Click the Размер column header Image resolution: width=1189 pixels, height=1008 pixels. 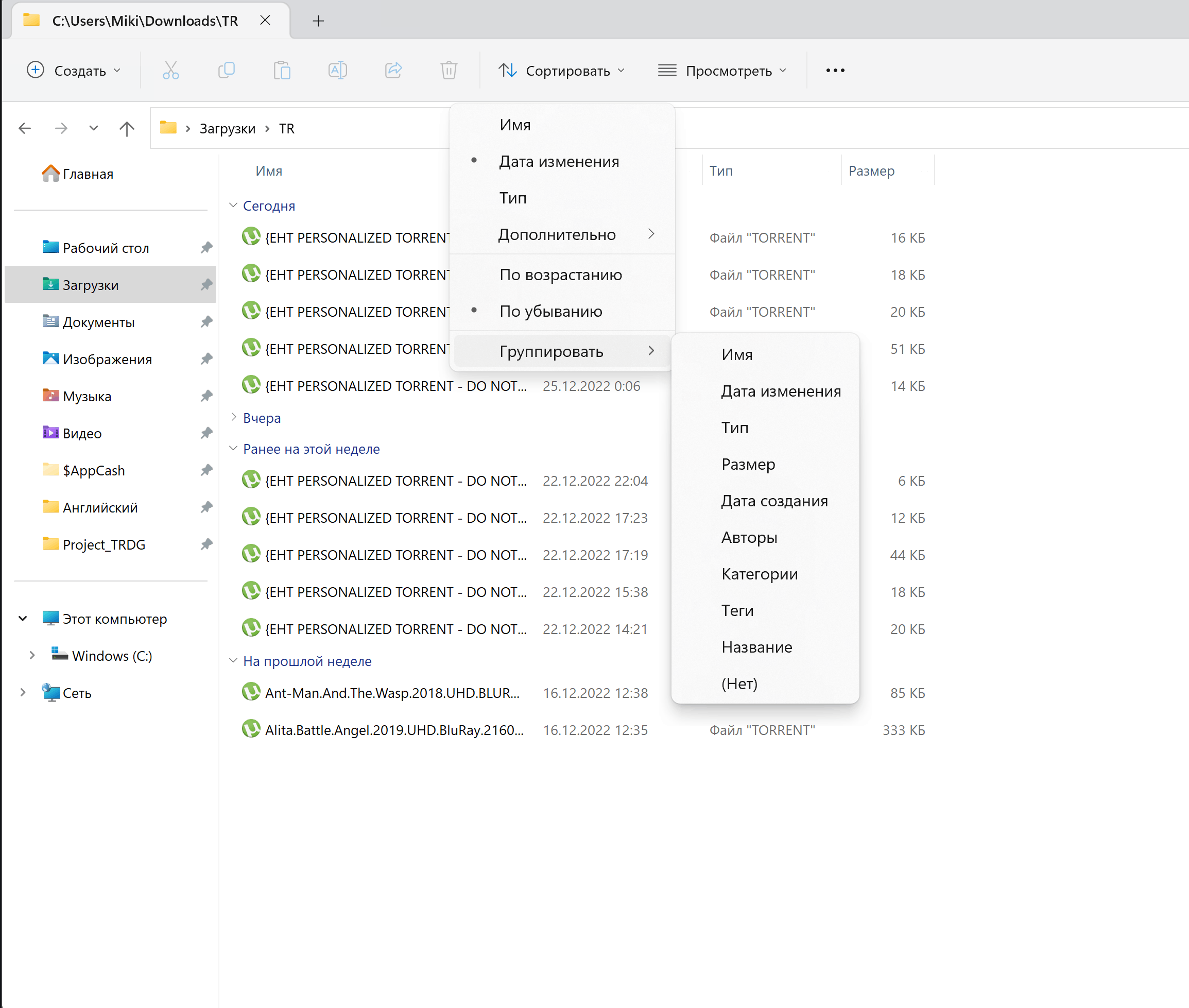coord(871,171)
